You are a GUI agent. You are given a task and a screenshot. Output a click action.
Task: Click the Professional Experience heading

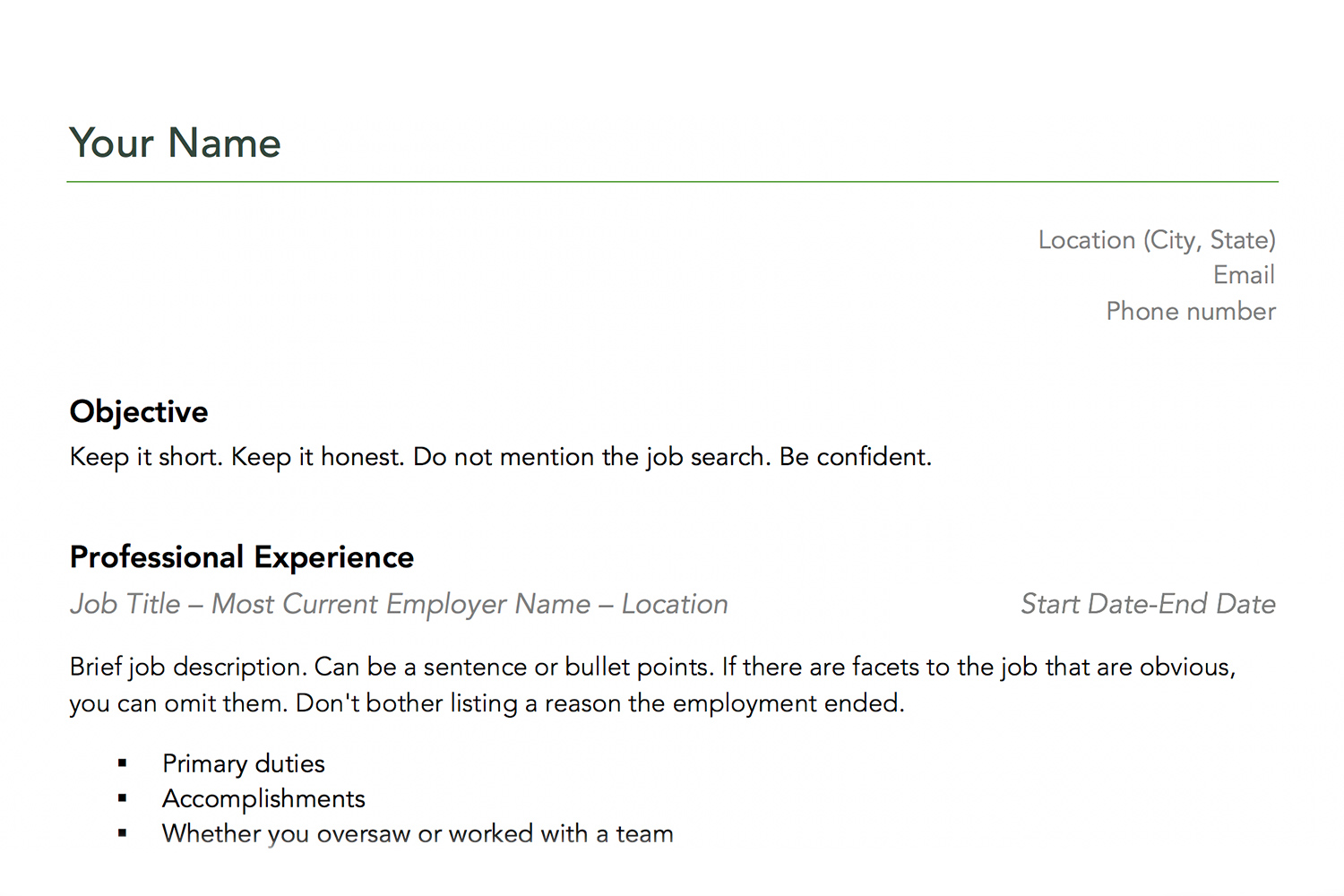click(242, 557)
